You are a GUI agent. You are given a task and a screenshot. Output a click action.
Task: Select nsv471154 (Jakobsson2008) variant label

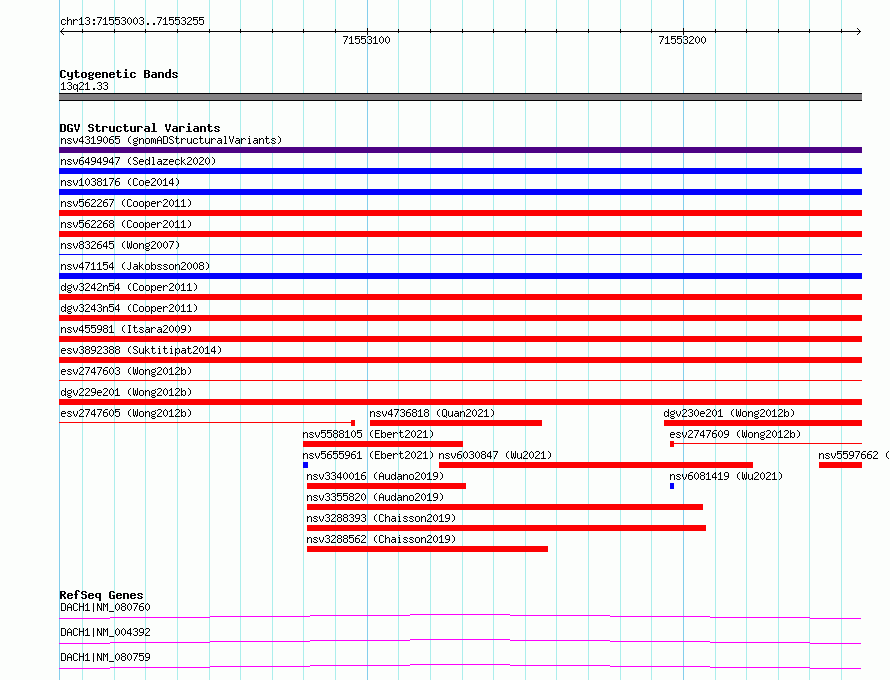point(135,266)
